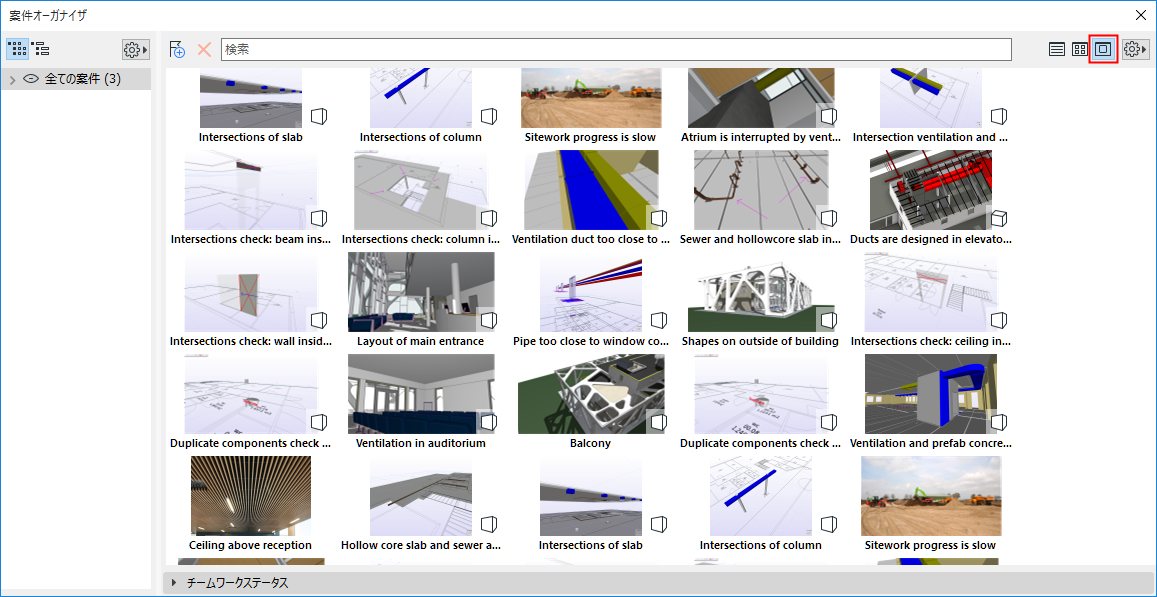1157x597 pixels.
Task: Select the Ventilation in auditorium image
Action: click(421, 394)
